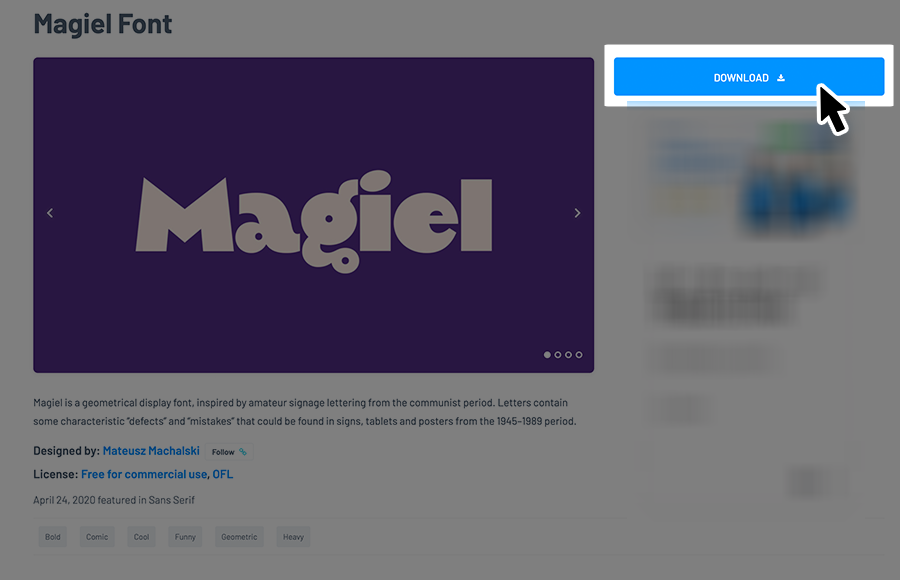Viewport: 900px width, 580px height.
Task: Select the Comic tag
Action: coord(97,537)
